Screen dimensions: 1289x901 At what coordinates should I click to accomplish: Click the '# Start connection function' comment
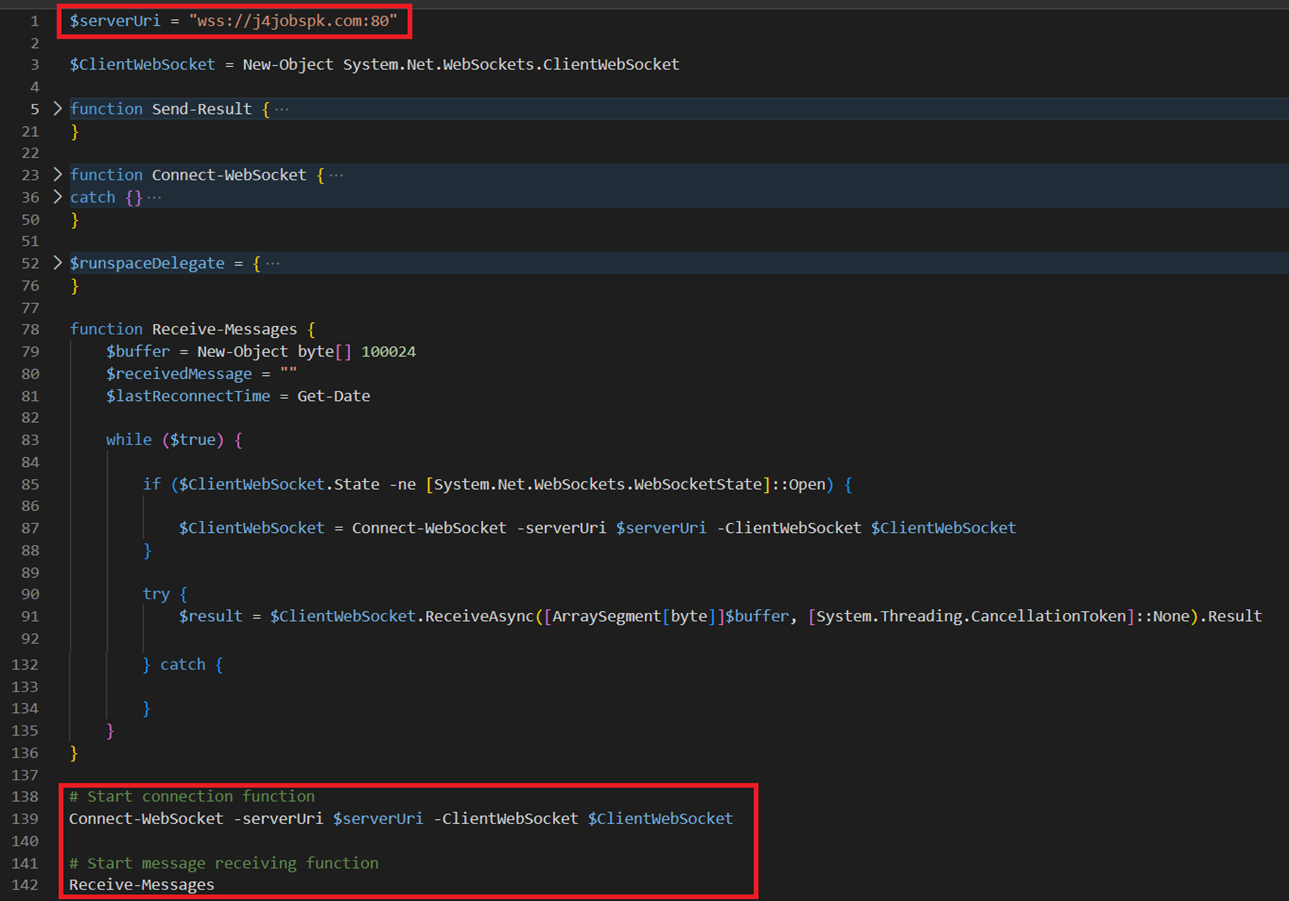tap(191, 797)
